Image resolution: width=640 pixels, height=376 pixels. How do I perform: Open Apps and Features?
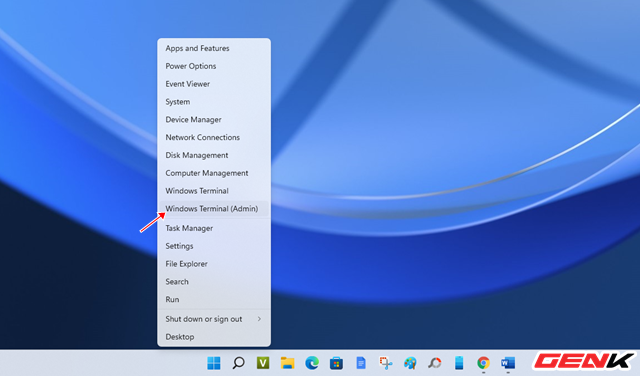[x=214, y=48]
